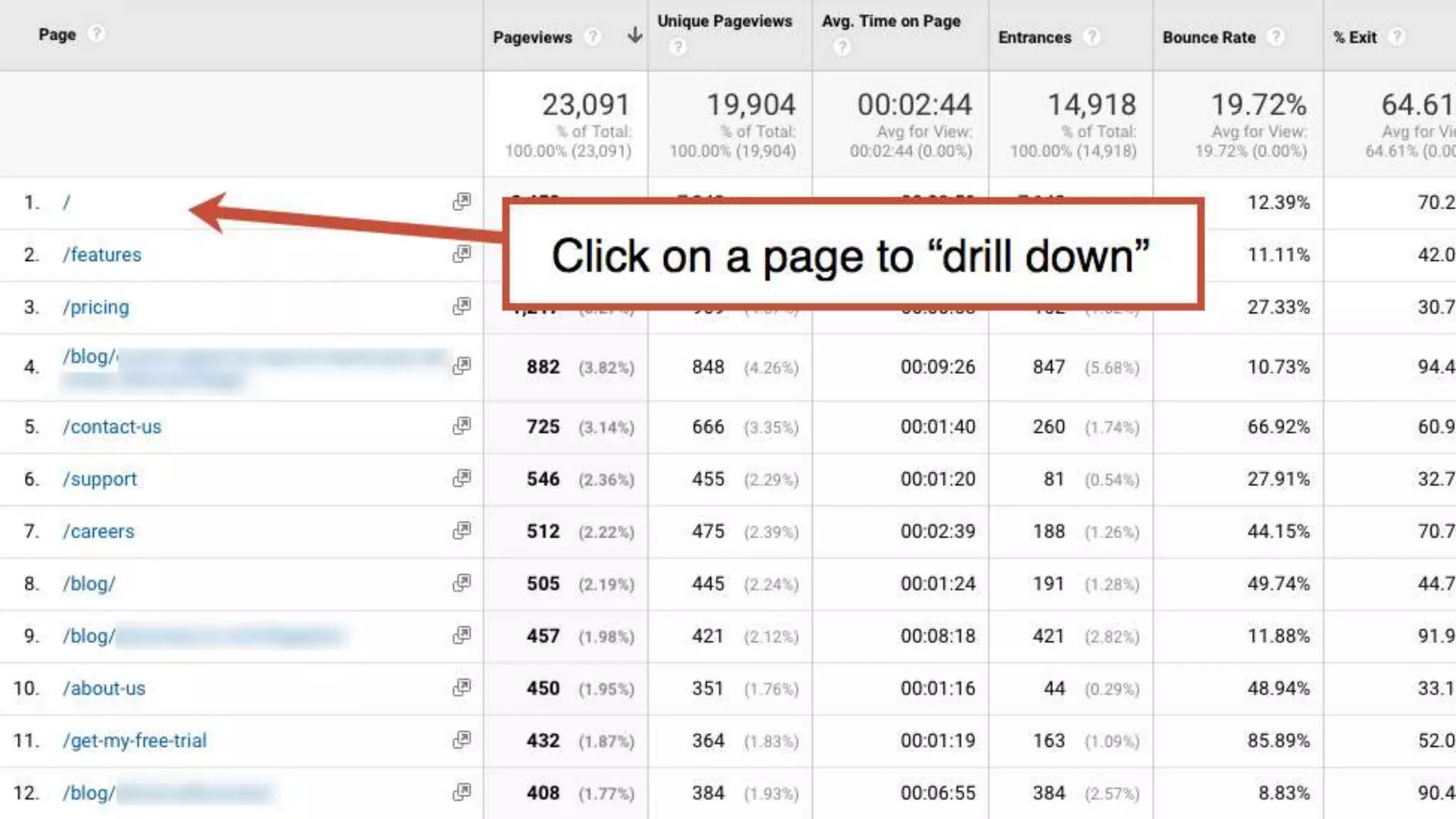Click help question mark next to Entrances
The image size is (1456, 819).
tap(1092, 37)
